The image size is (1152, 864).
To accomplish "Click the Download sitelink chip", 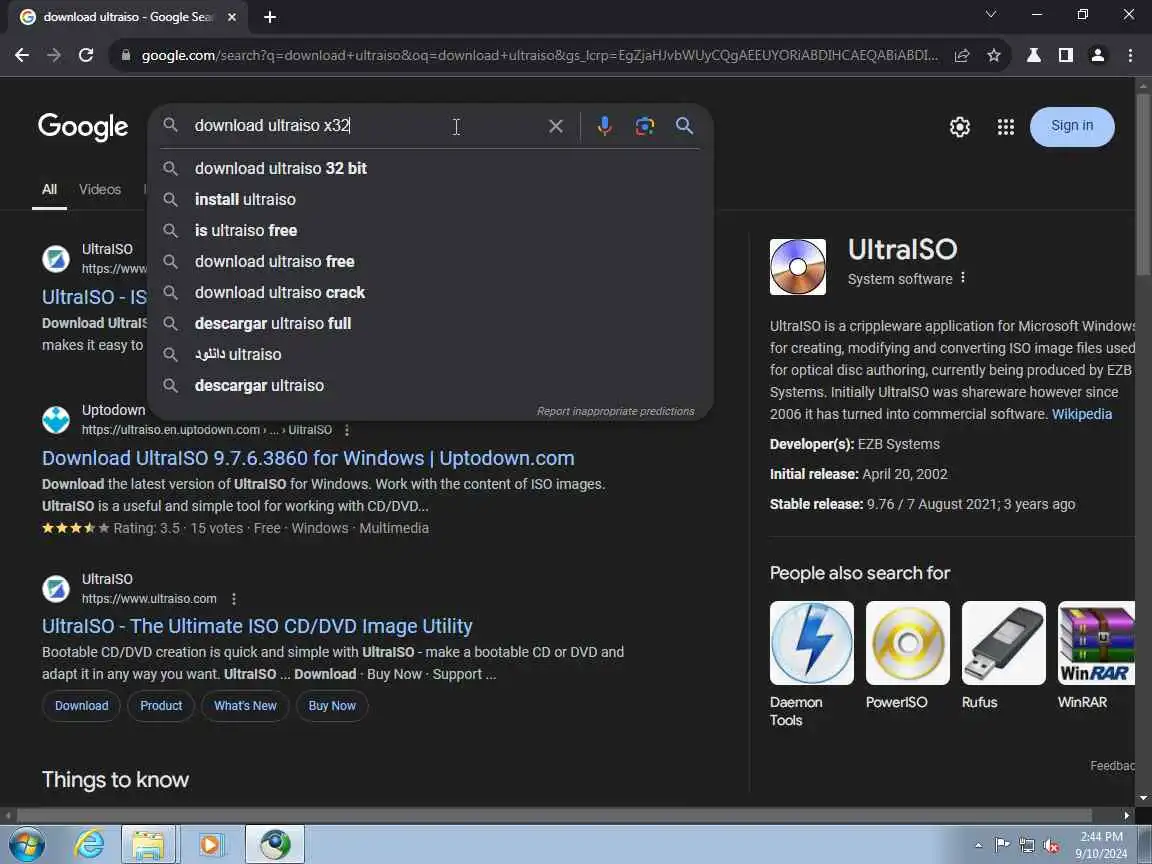I will (82, 705).
